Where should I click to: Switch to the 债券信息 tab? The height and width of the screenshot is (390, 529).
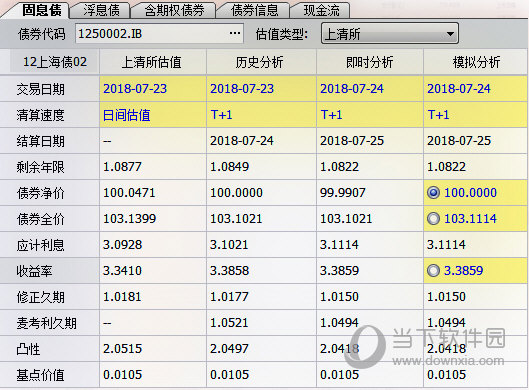(x=254, y=10)
